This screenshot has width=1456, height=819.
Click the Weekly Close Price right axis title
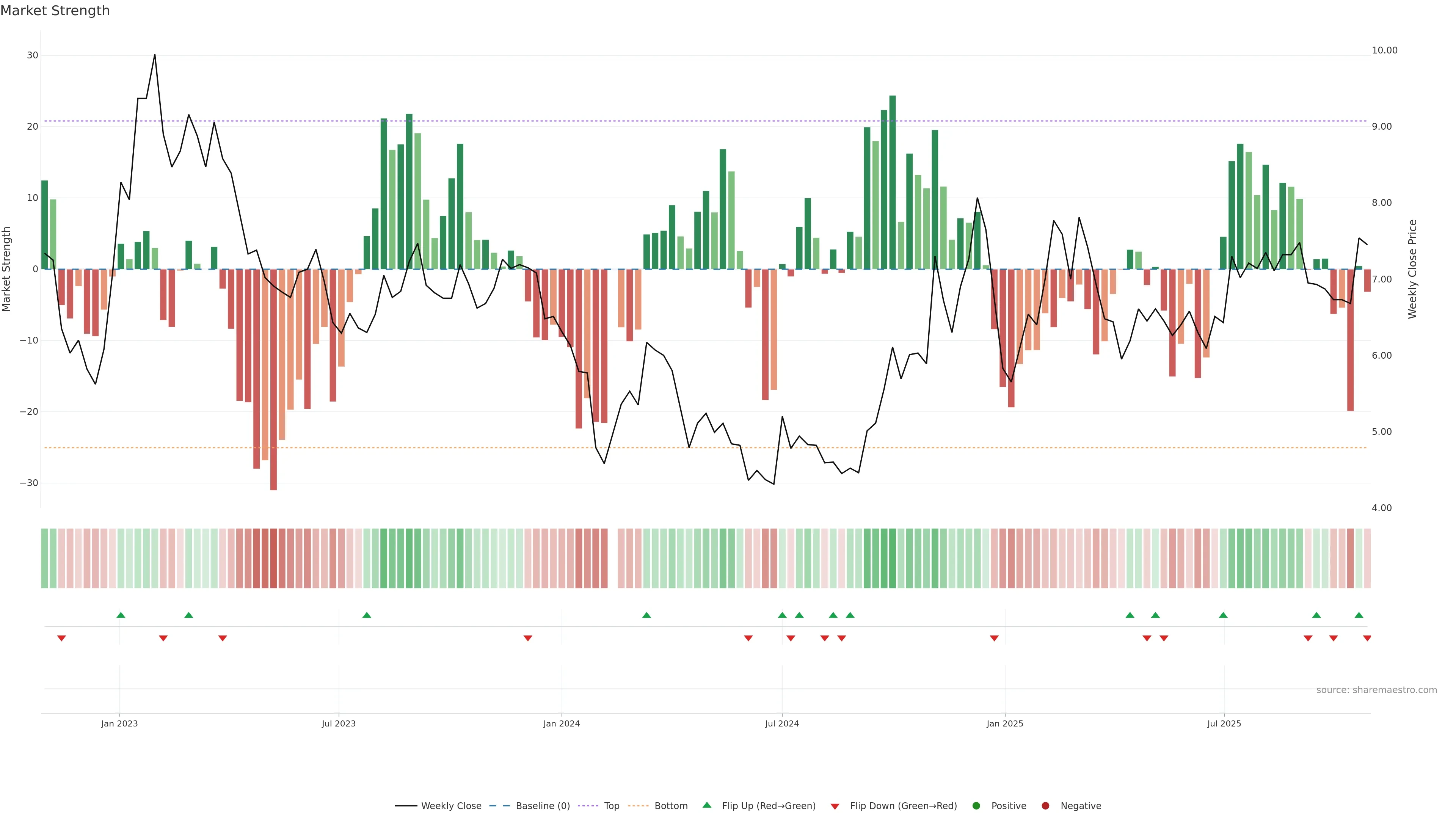tap(1412, 269)
